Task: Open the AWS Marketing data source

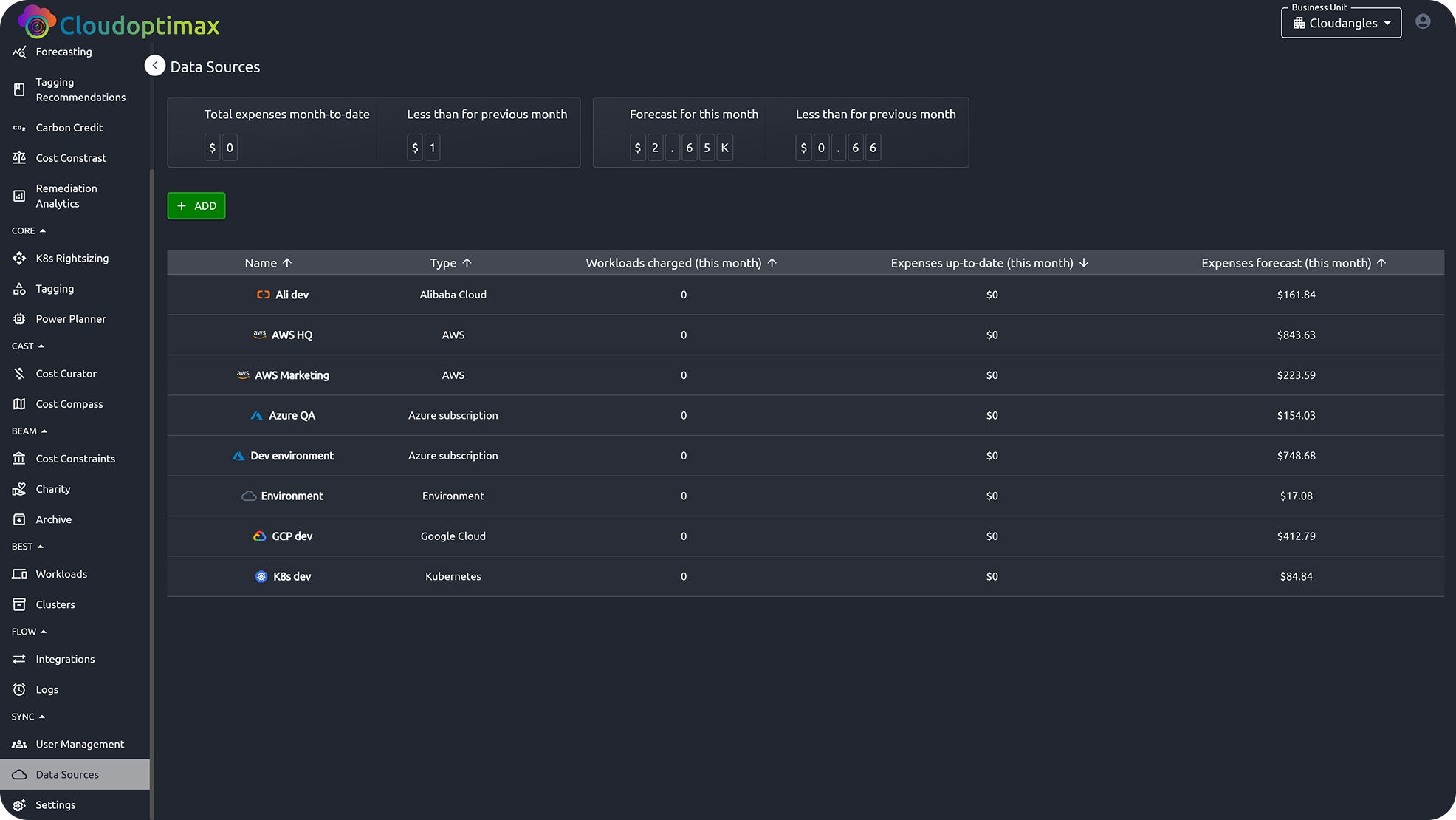Action: click(292, 375)
